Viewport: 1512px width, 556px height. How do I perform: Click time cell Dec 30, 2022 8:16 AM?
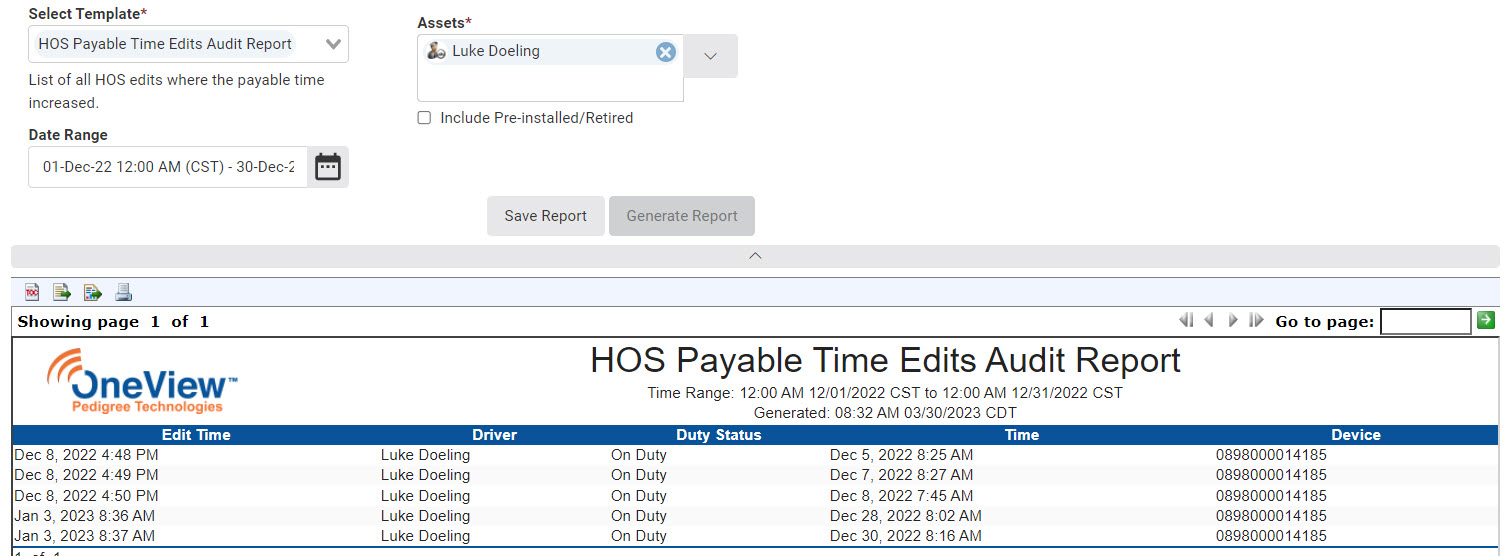point(906,536)
